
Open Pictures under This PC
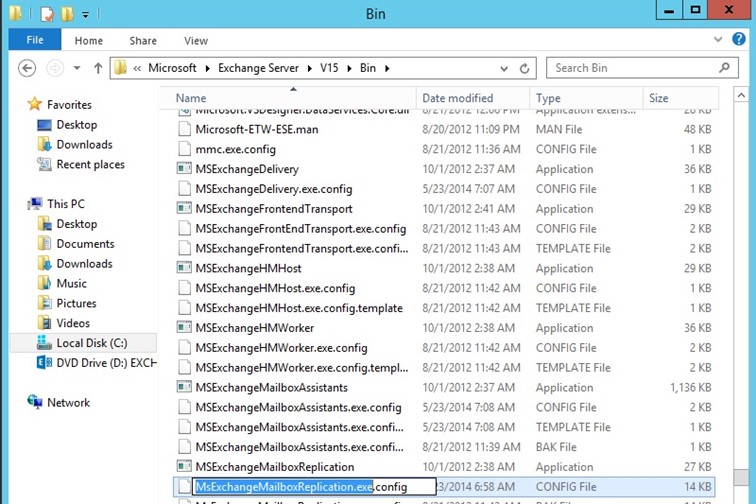pos(76,303)
